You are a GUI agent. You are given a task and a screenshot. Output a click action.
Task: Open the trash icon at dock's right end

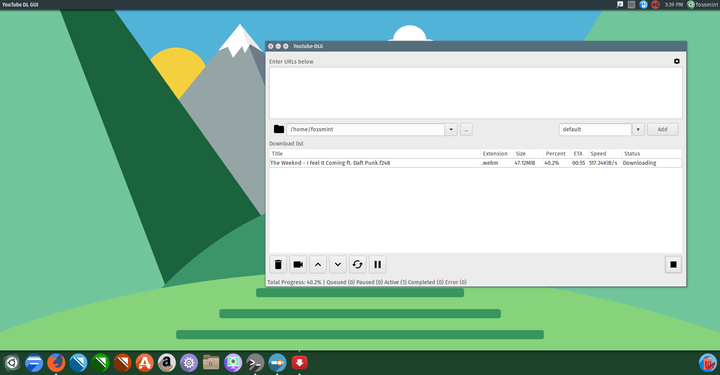click(708, 363)
